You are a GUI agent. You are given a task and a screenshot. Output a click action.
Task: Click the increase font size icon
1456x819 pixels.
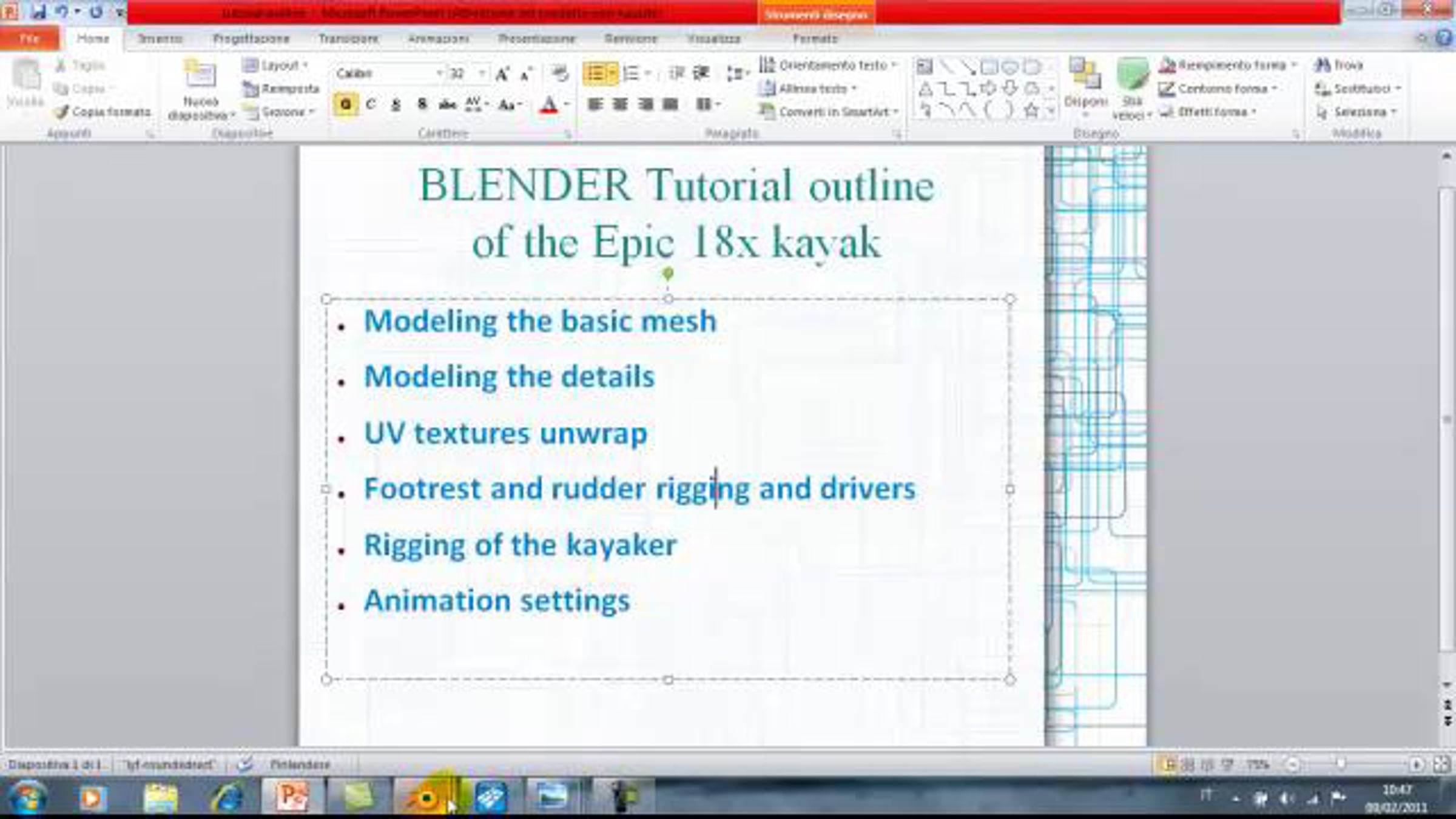tap(502, 74)
